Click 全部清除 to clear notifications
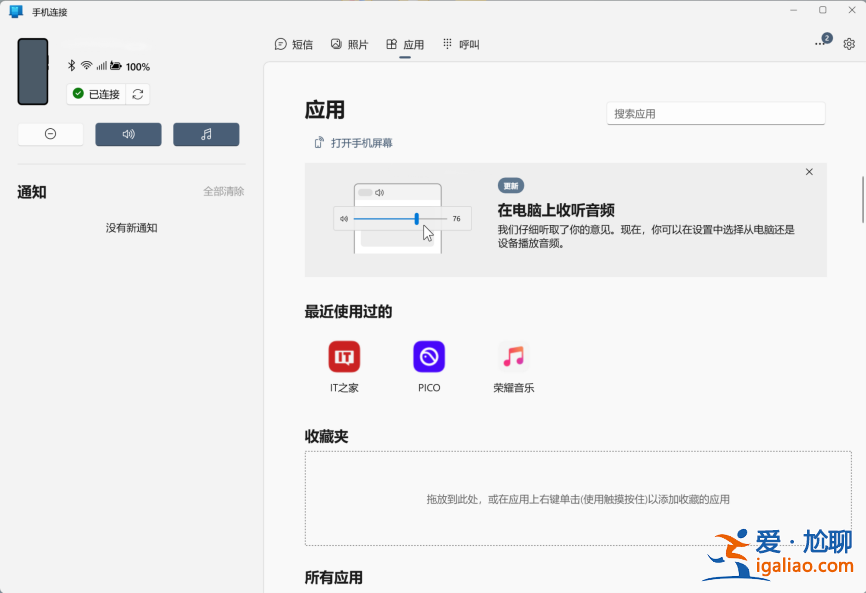866x593 pixels. point(224,191)
